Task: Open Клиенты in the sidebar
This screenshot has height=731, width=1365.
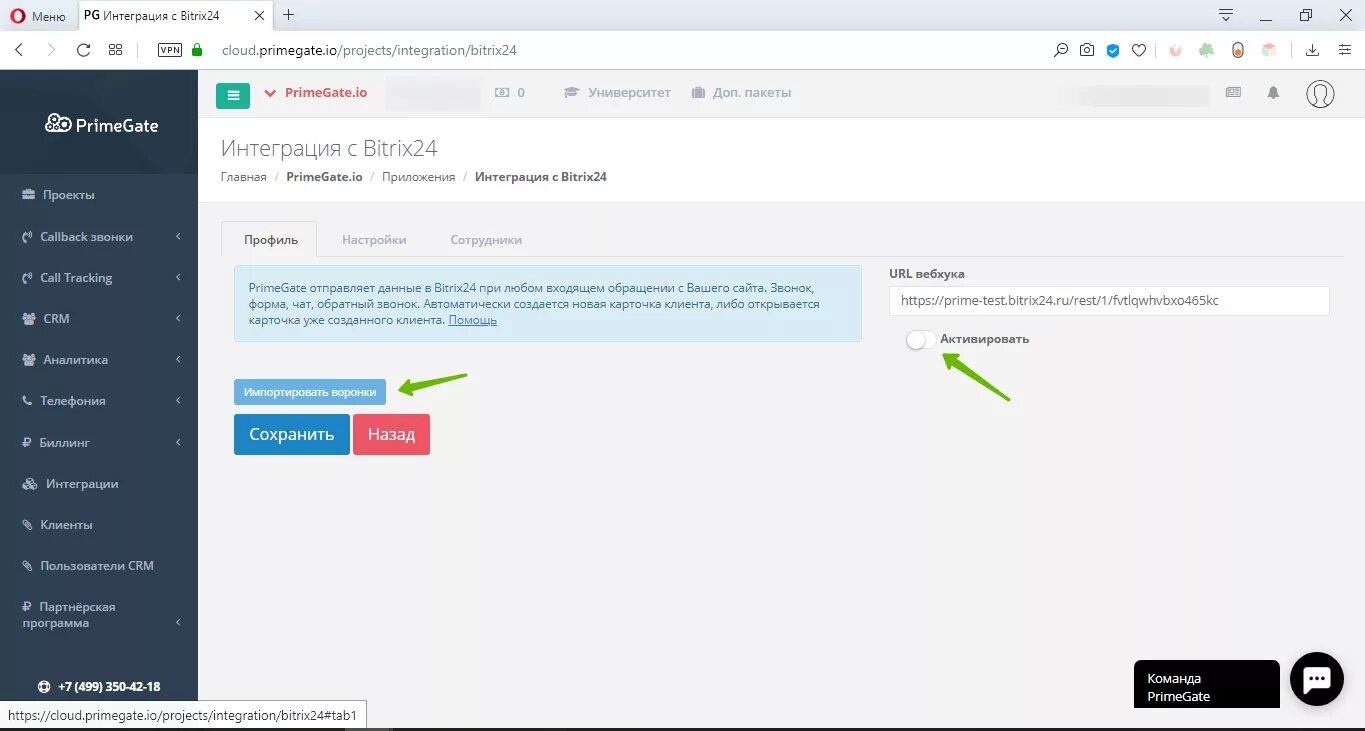Action: click(99, 525)
